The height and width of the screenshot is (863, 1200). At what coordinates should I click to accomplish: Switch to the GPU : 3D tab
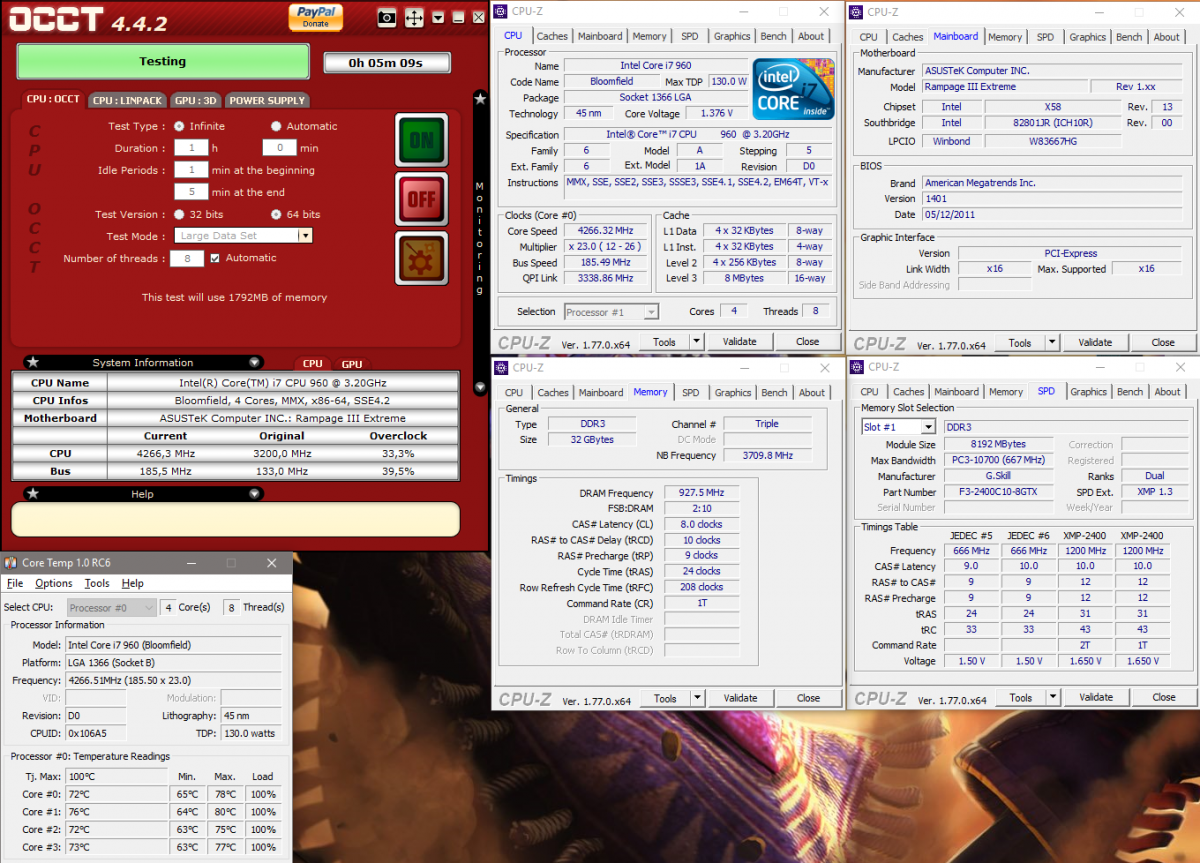196,101
